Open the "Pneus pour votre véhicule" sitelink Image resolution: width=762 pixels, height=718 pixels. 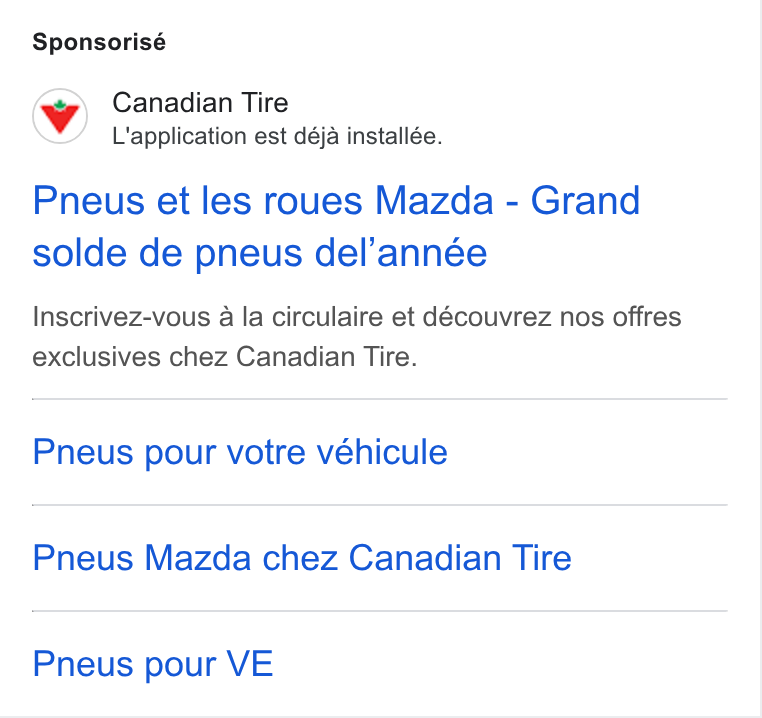point(240,453)
